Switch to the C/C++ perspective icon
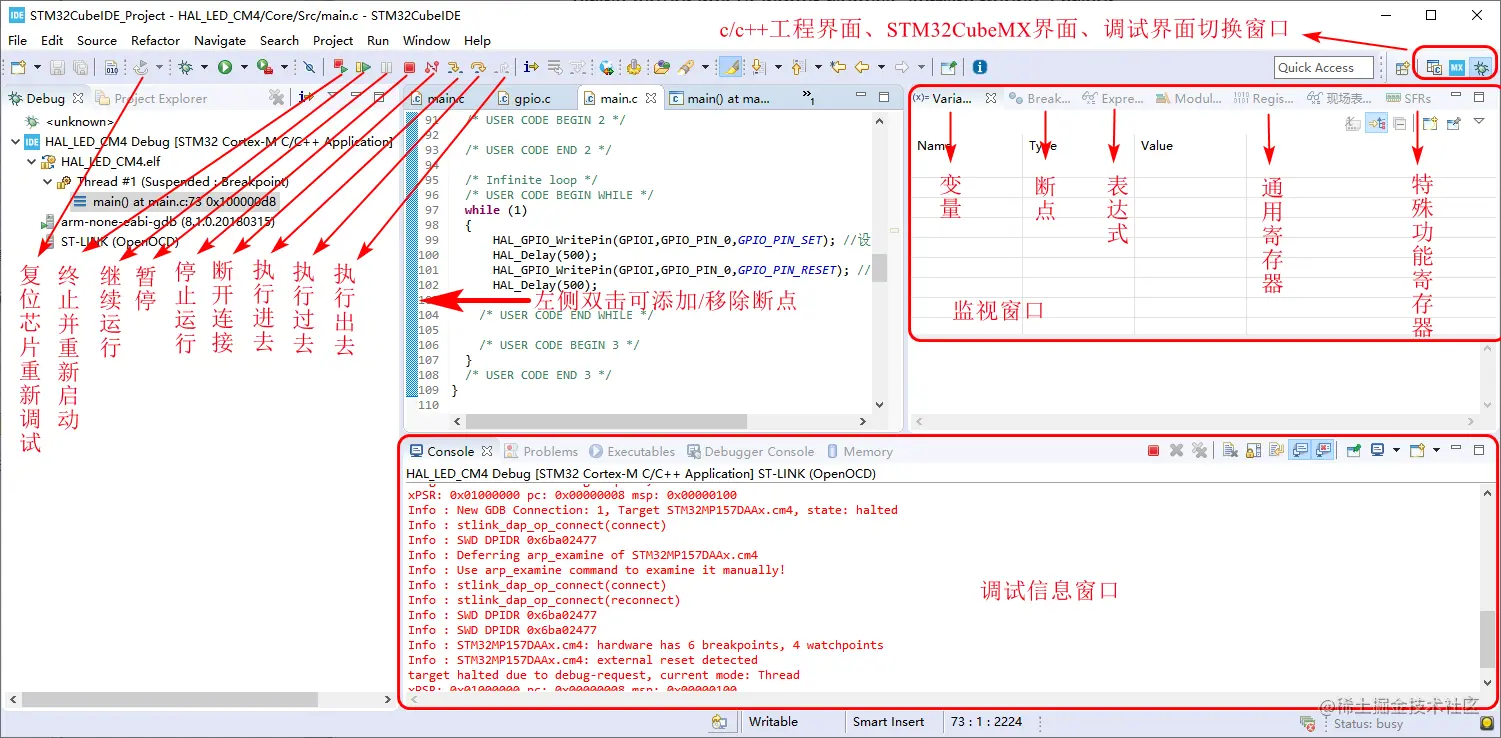1501x738 pixels. (x=1434, y=67)
